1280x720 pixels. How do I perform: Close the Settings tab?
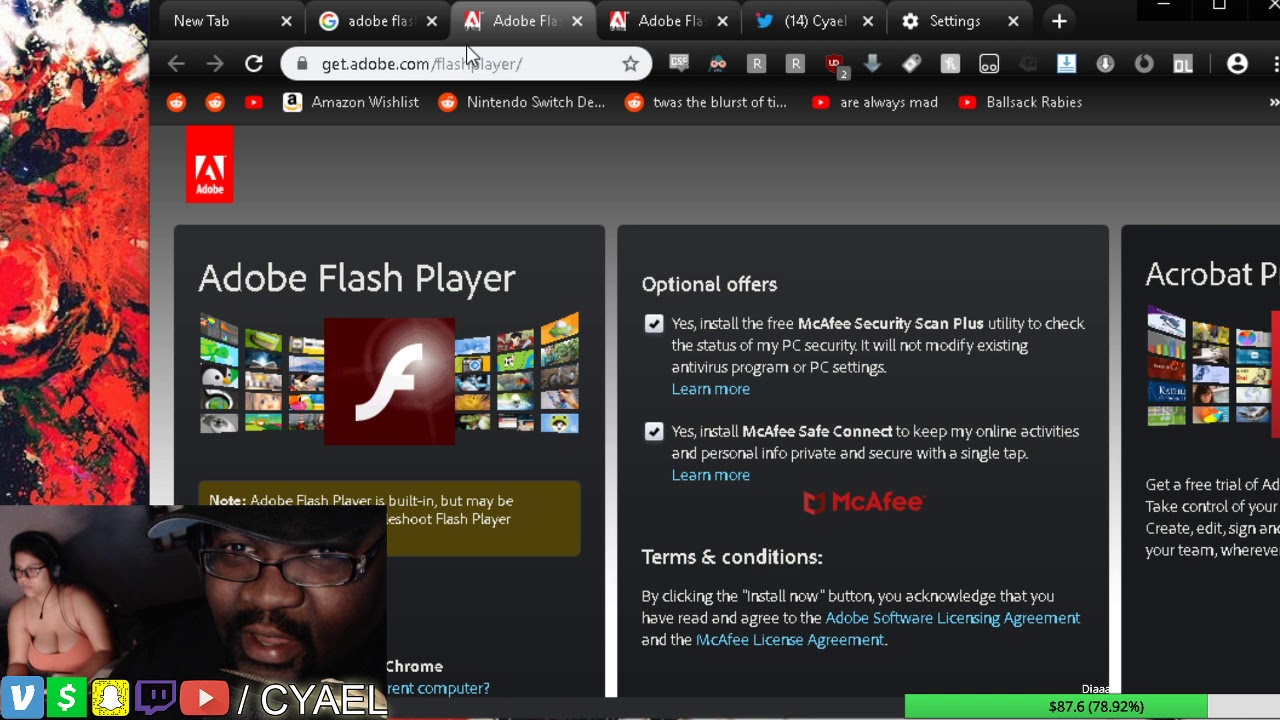[1013, 21]
